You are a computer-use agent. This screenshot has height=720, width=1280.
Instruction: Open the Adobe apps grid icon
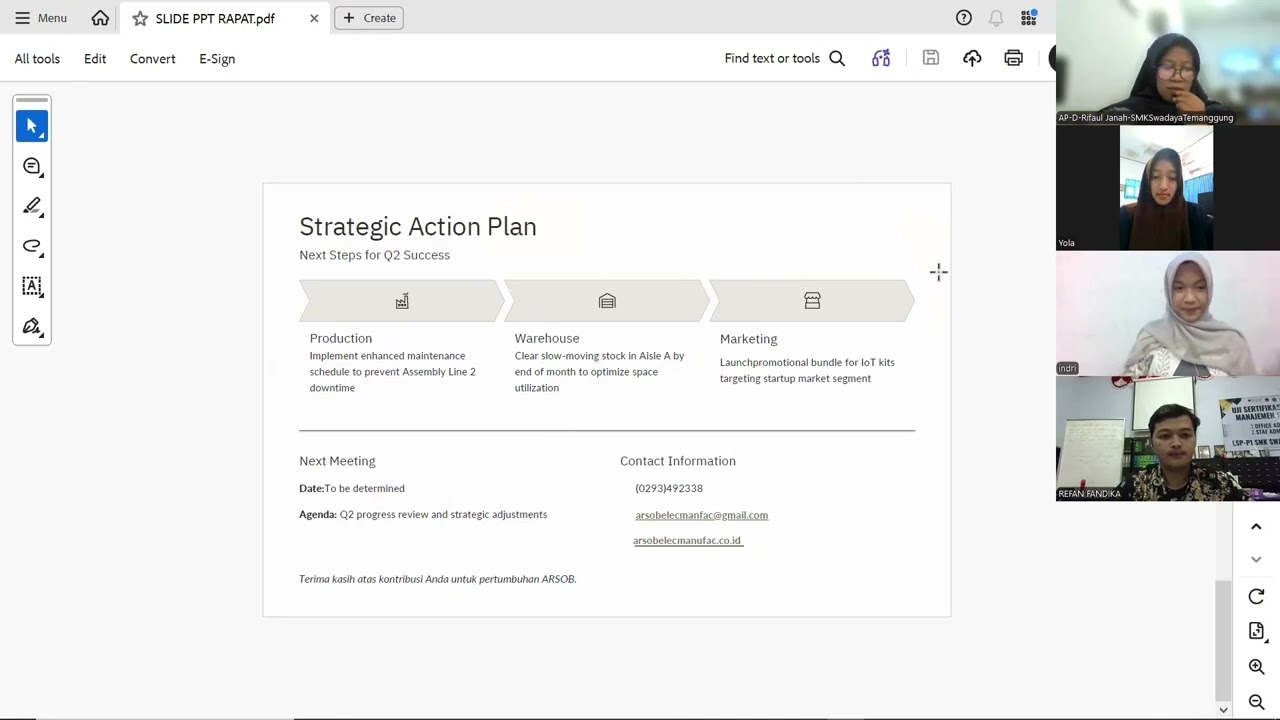click(x=1028, y=18)
